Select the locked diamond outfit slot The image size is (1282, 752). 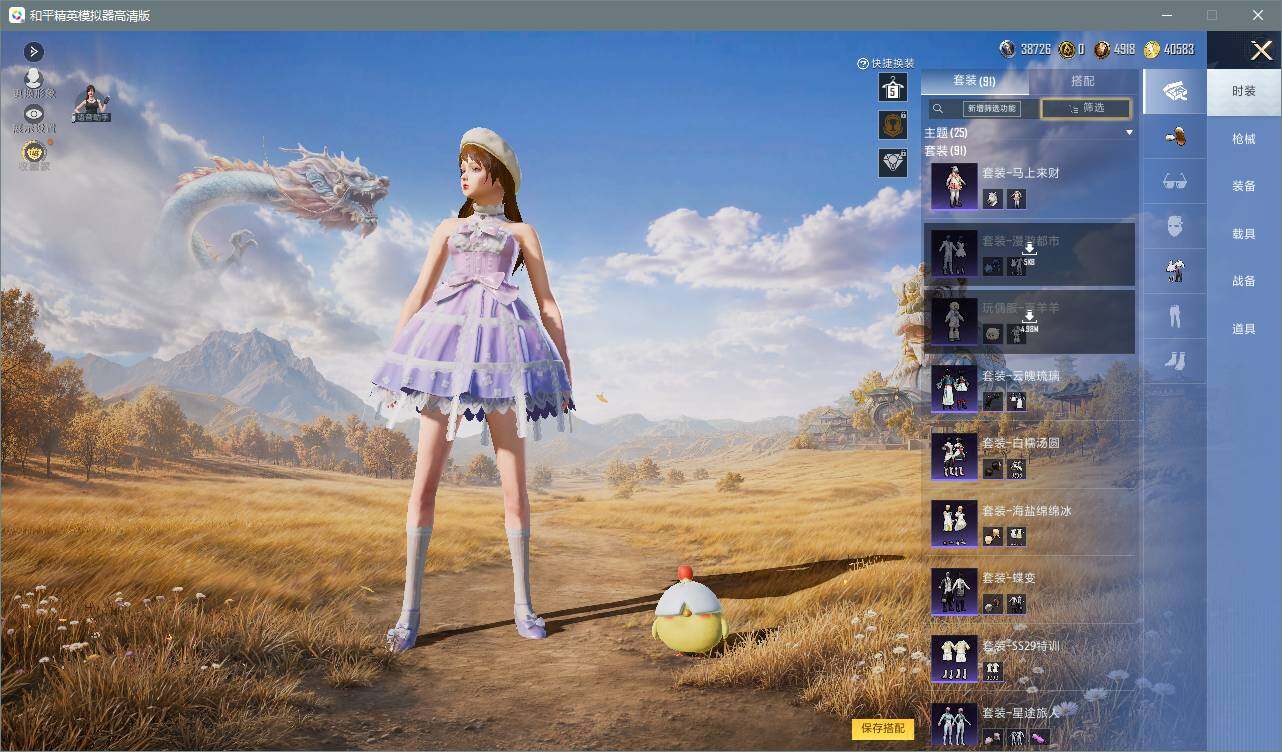(892, 162)
